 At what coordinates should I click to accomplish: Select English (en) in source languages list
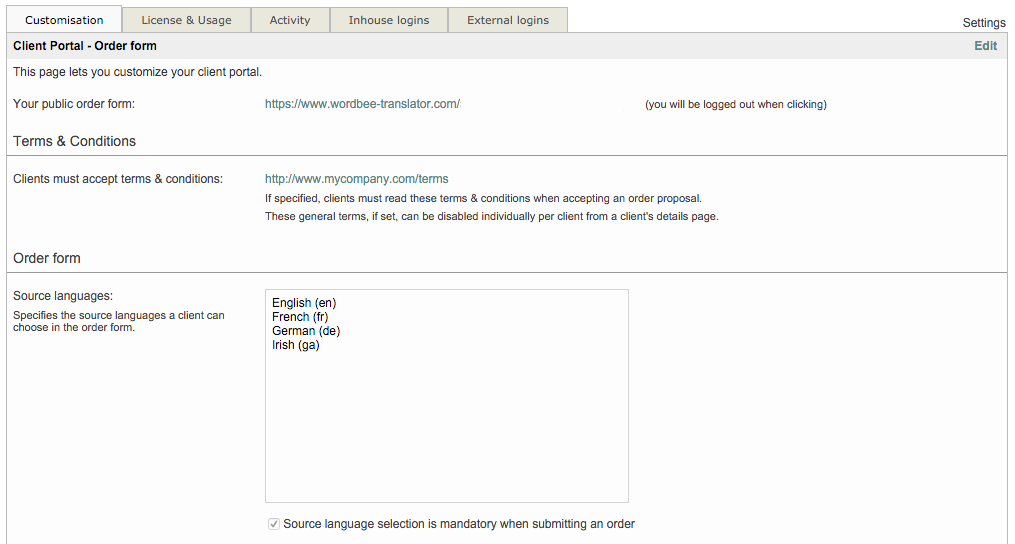coord(304,303)
